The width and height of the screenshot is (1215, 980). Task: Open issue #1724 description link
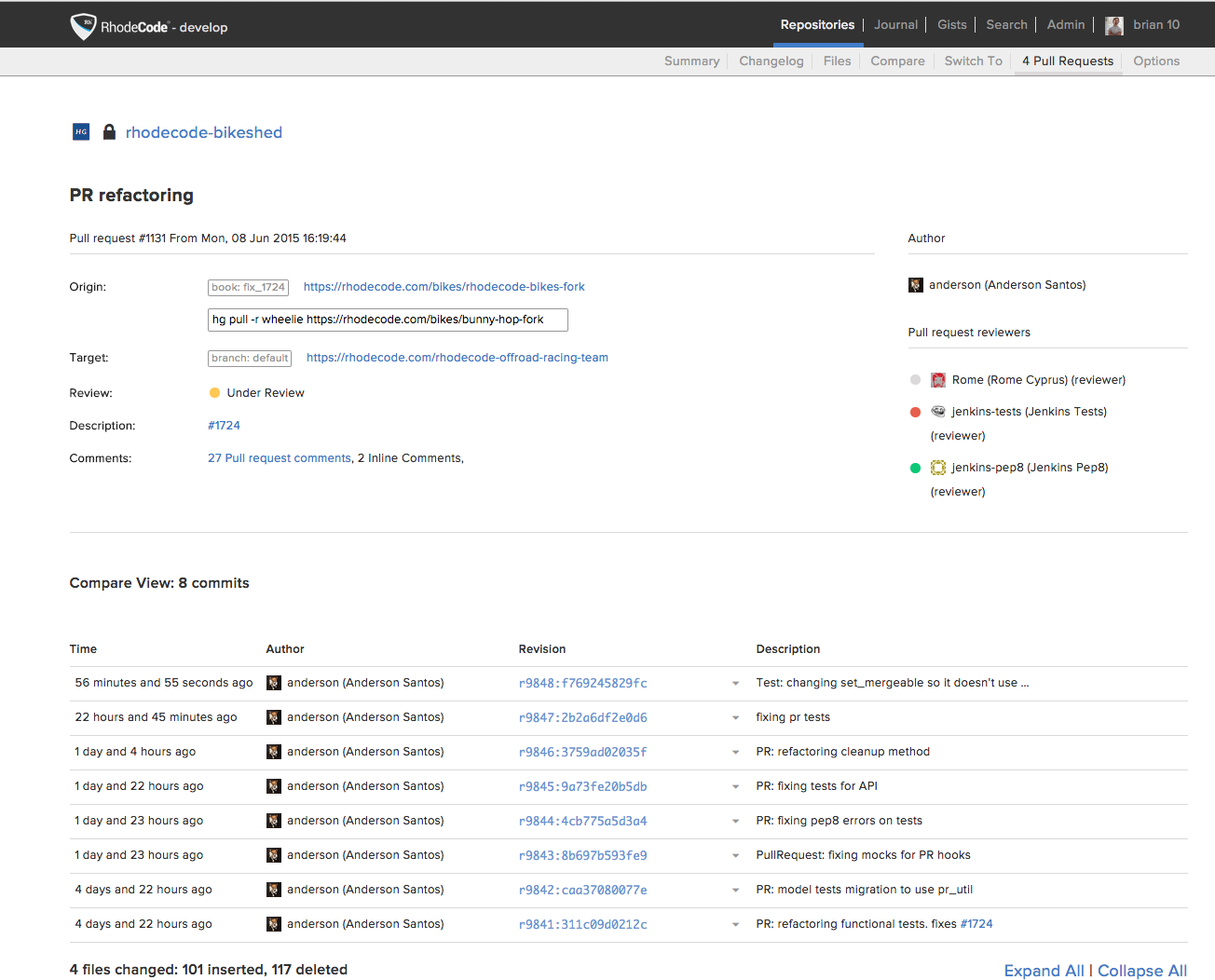[x=224, y=426]
